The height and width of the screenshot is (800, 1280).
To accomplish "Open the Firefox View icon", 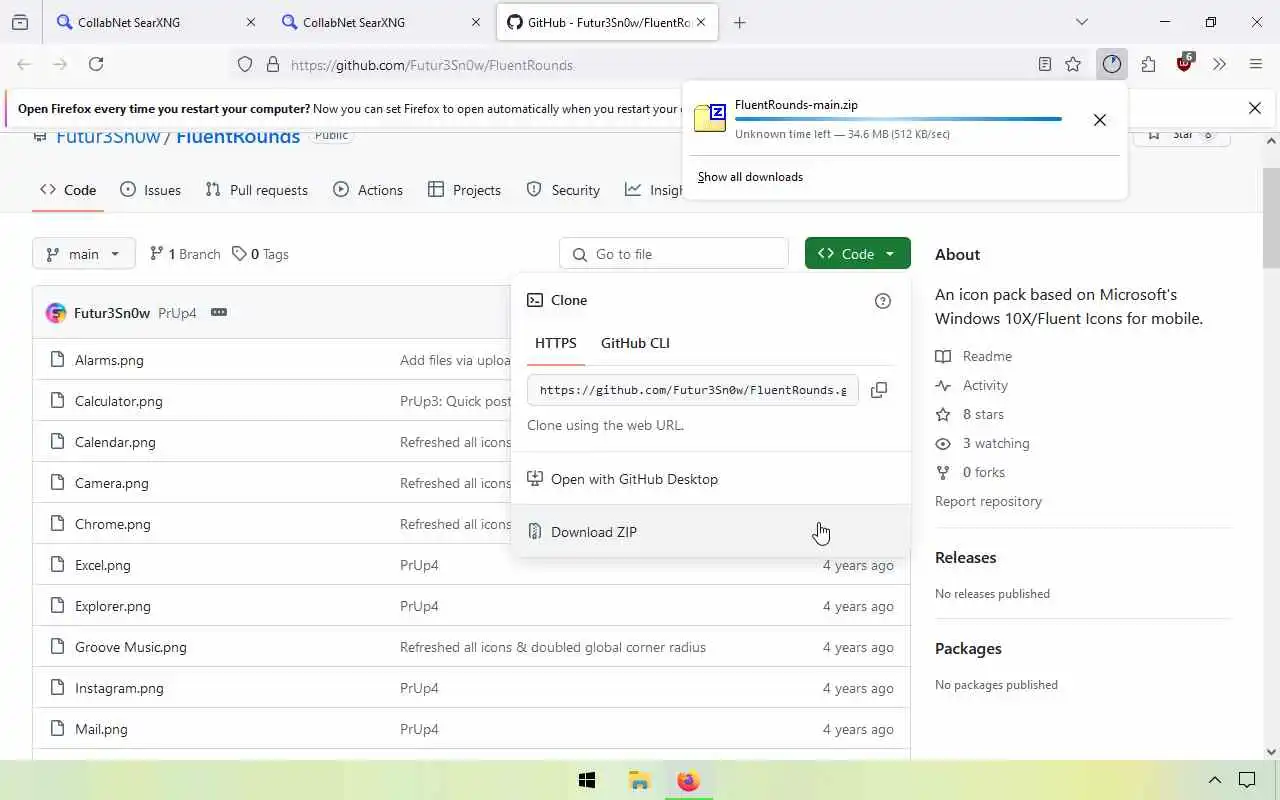I will click(20, 22).
